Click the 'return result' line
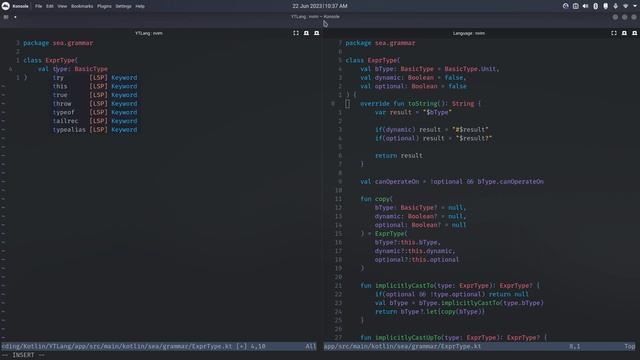Viewport: 640px width, 360px height. (399, 156)
